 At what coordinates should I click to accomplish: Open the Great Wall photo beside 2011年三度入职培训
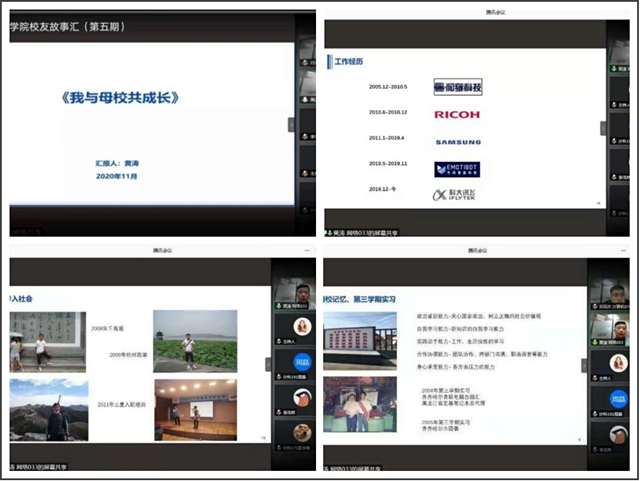(41, 409)
